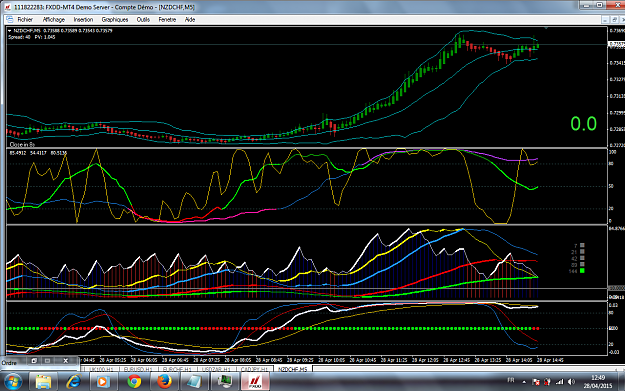Minimize the inner chart window
The width and height of the screenshot is (625, 391).
[605, 20]
